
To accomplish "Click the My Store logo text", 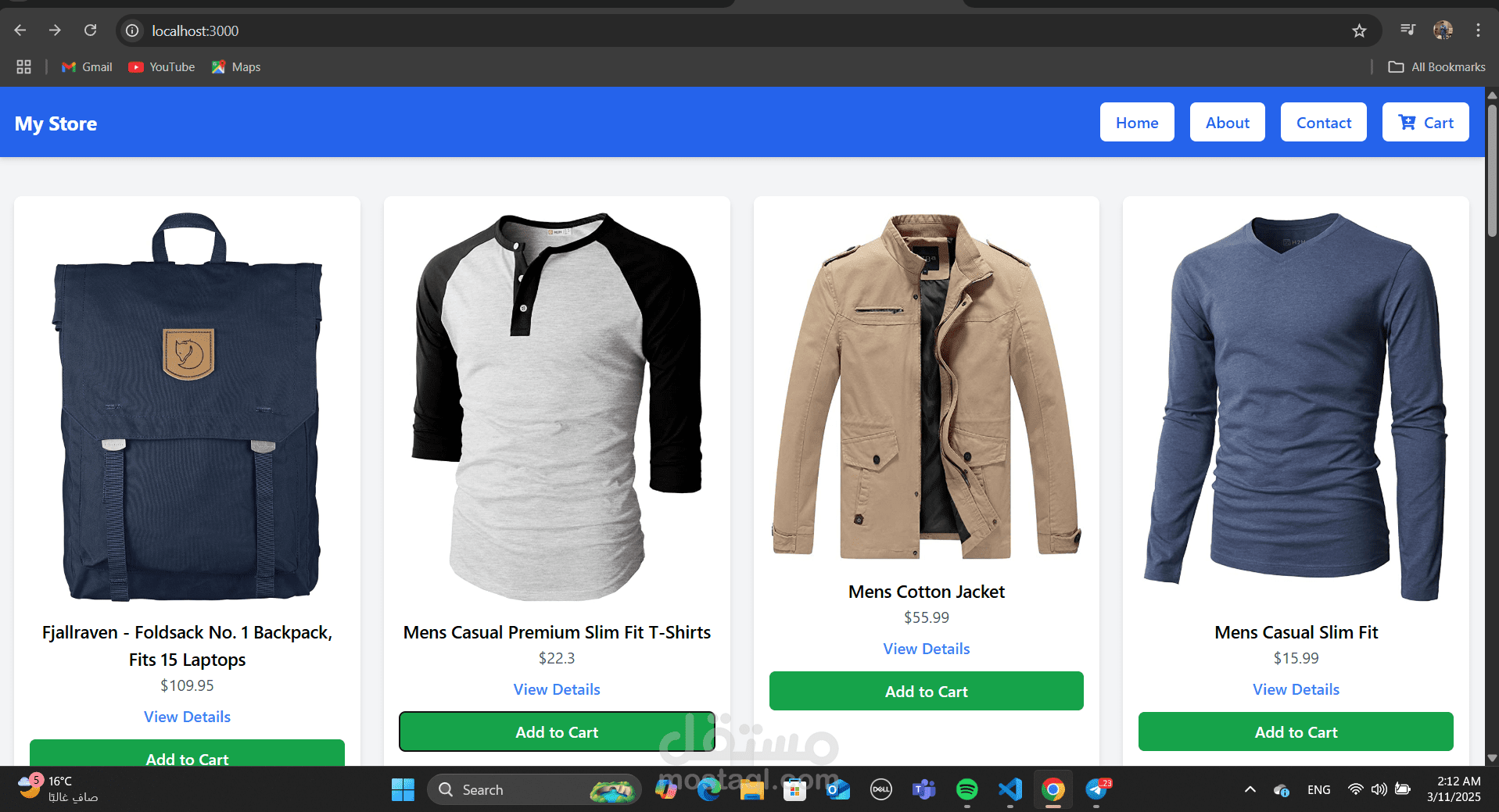I will point(56,123).
